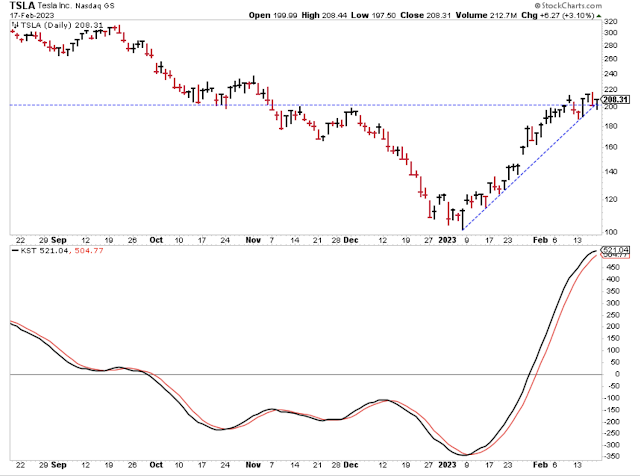
Task: Click 'Feb' on the price chart date axis
Action: pyautogui.click(x=540, y=240)
